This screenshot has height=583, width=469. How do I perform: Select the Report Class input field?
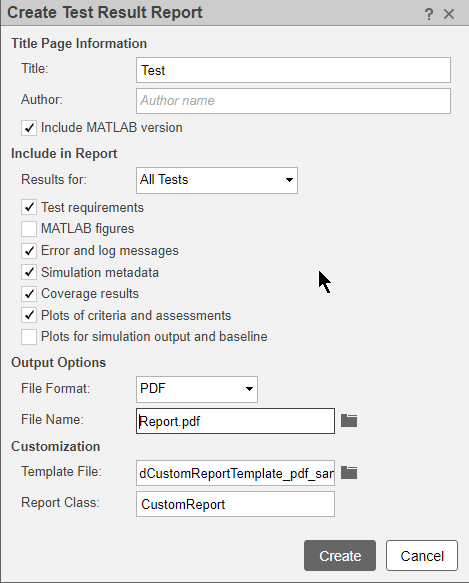coord(235,504)
